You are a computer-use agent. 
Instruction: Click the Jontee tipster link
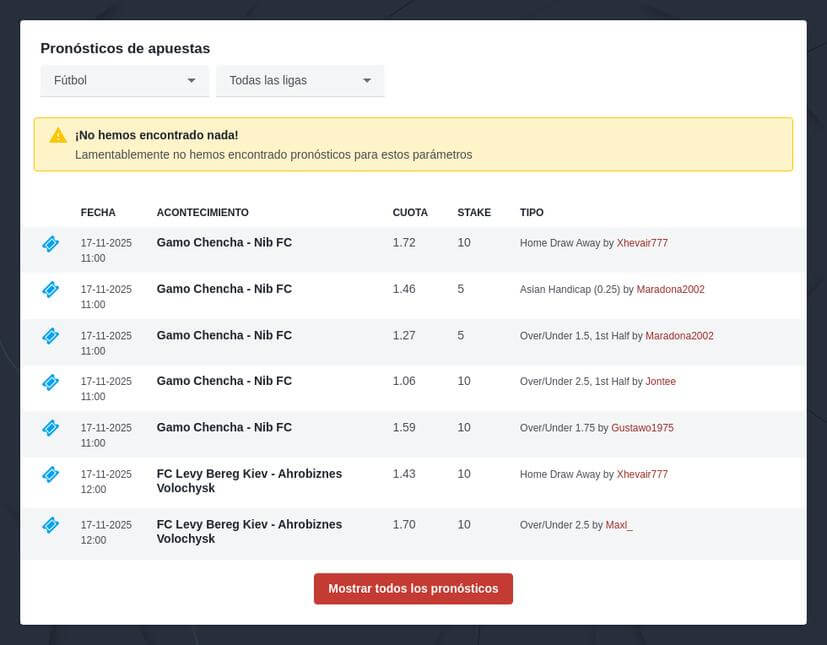(x=661, y=382)
